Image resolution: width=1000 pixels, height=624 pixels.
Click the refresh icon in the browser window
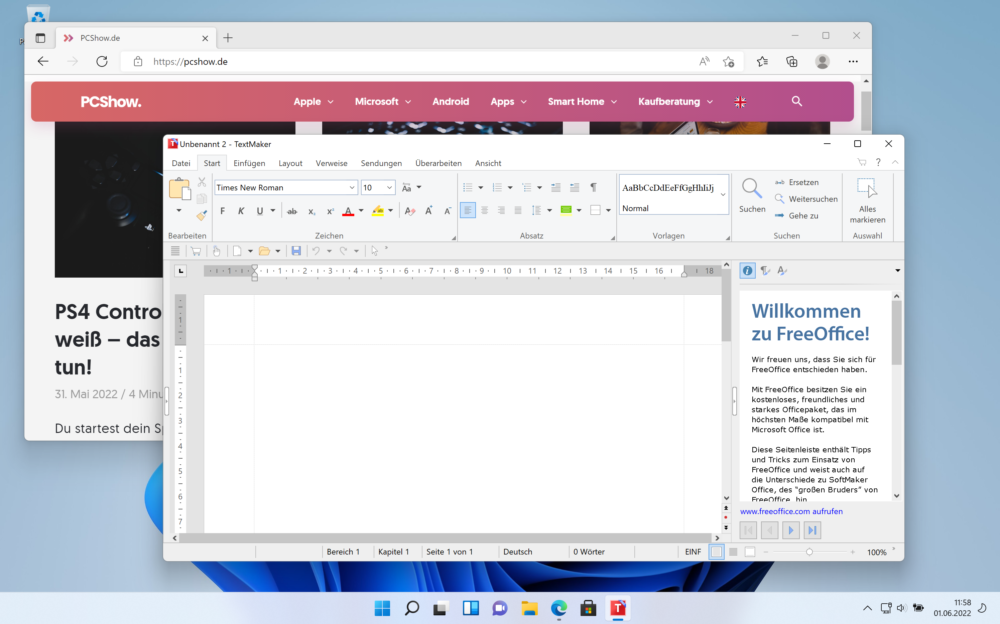(x=102, y=62)
